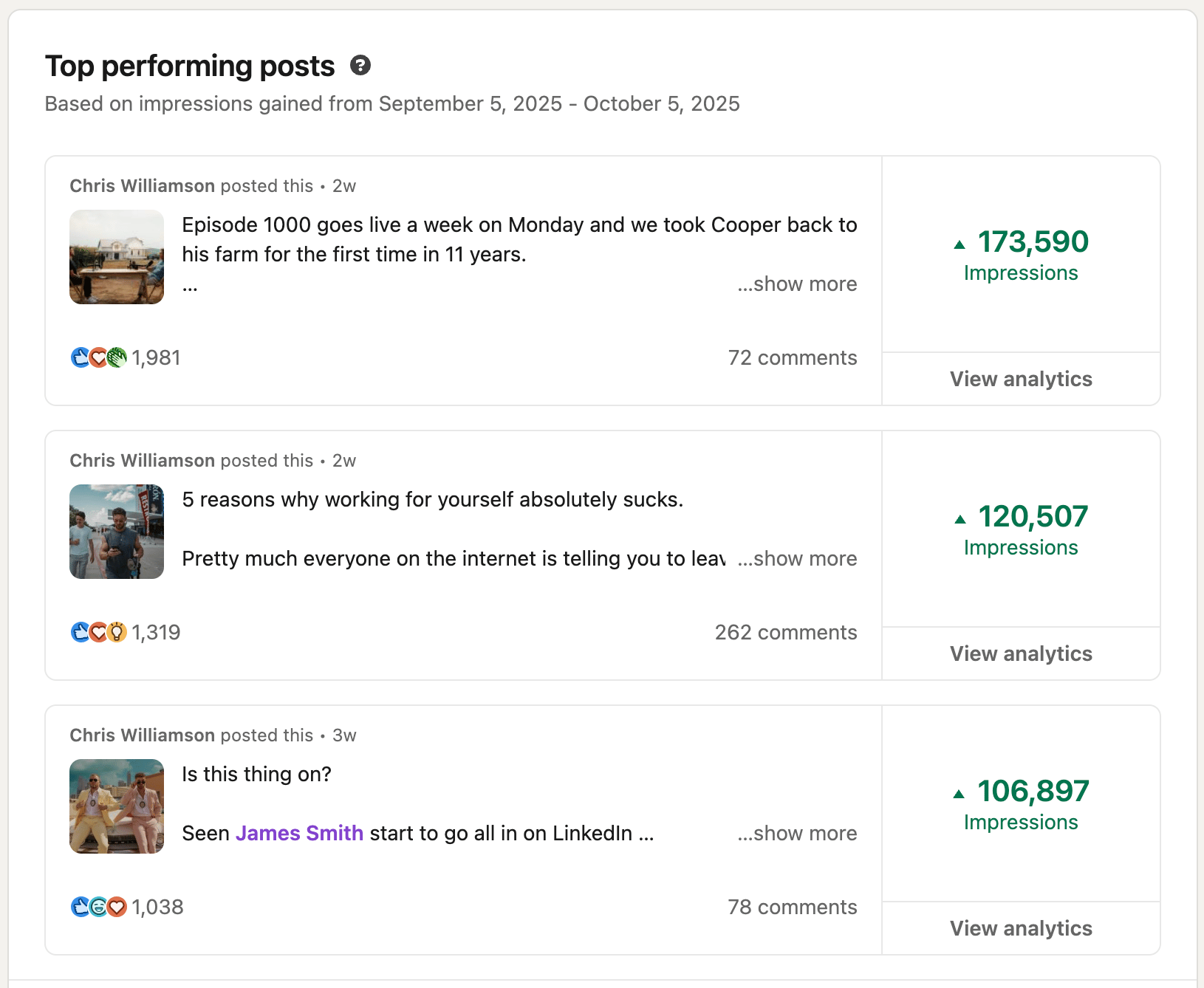Expand show more on Episode 1000 post

(797, 284)
